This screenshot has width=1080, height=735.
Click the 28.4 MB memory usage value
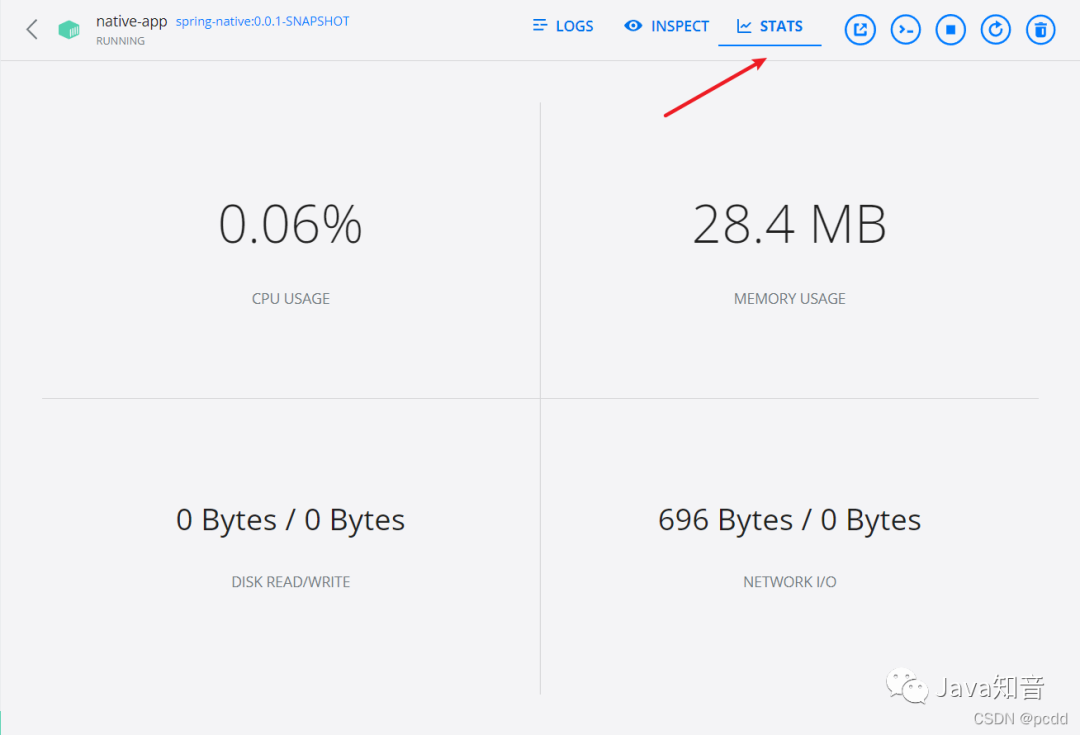click(789, 224)
